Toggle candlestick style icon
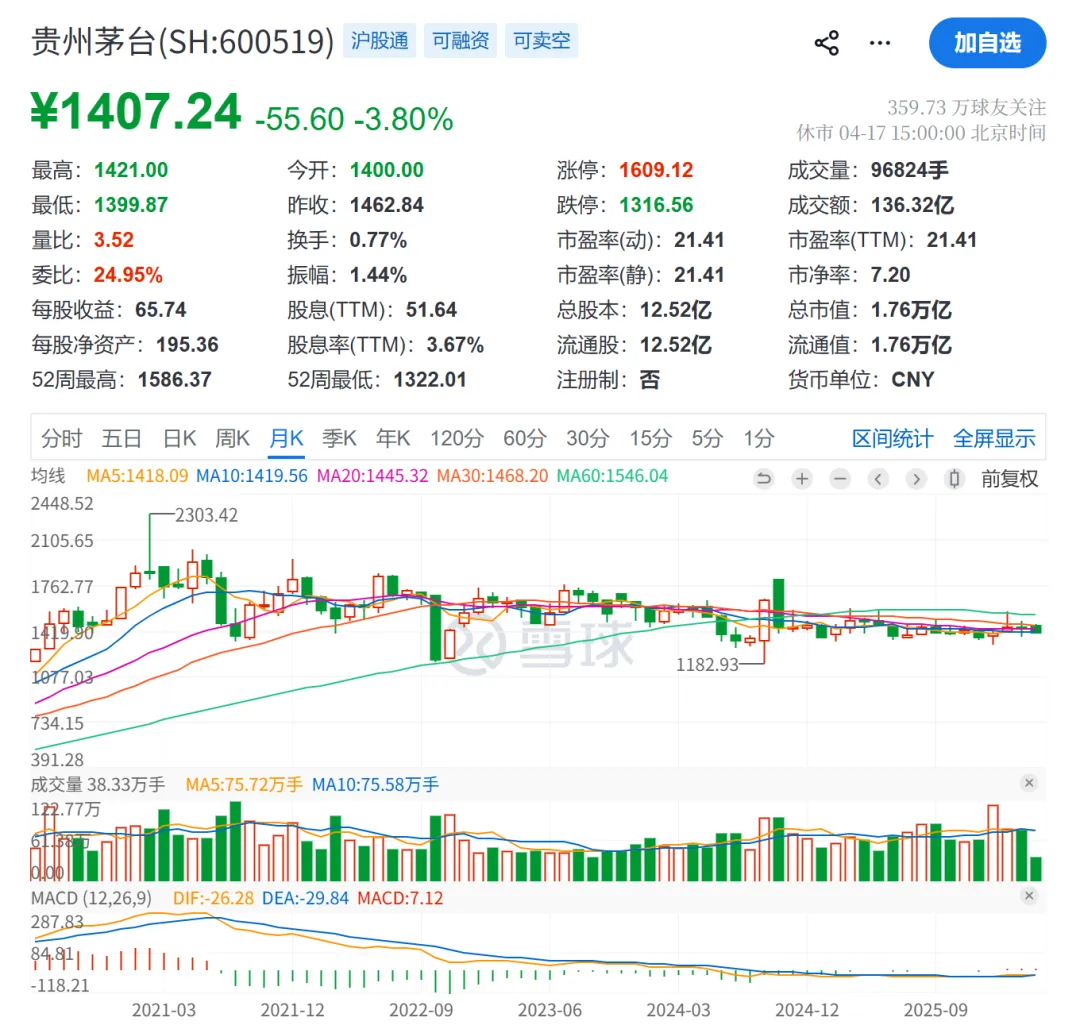This screenshot has width=1080, height=1029. coord(954,479)
